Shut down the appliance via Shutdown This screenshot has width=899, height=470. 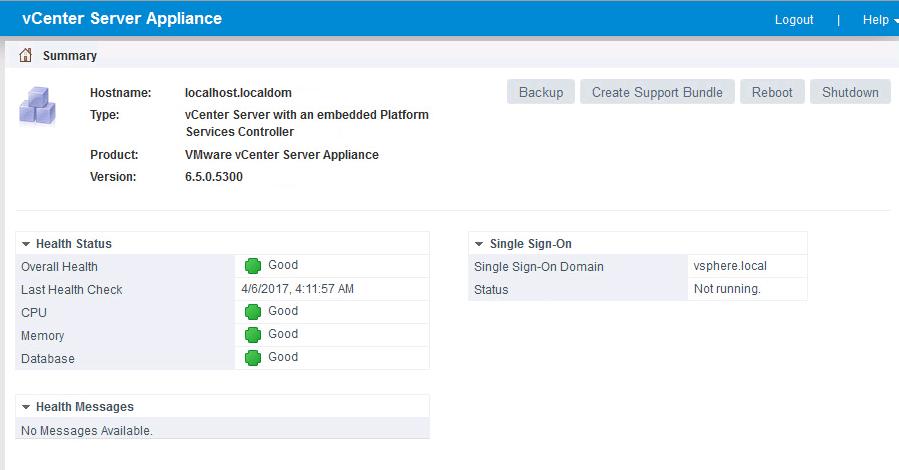850,92
